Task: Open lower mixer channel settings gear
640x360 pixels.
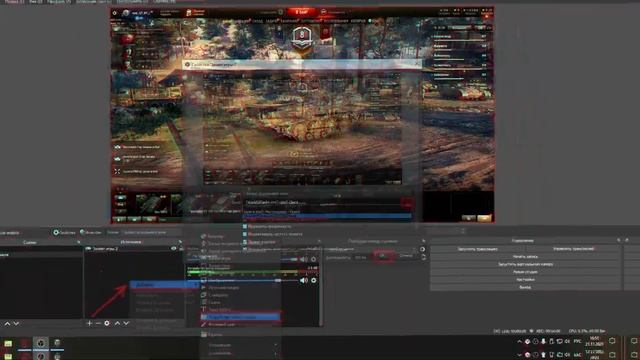Action: [x=313, y=280]
